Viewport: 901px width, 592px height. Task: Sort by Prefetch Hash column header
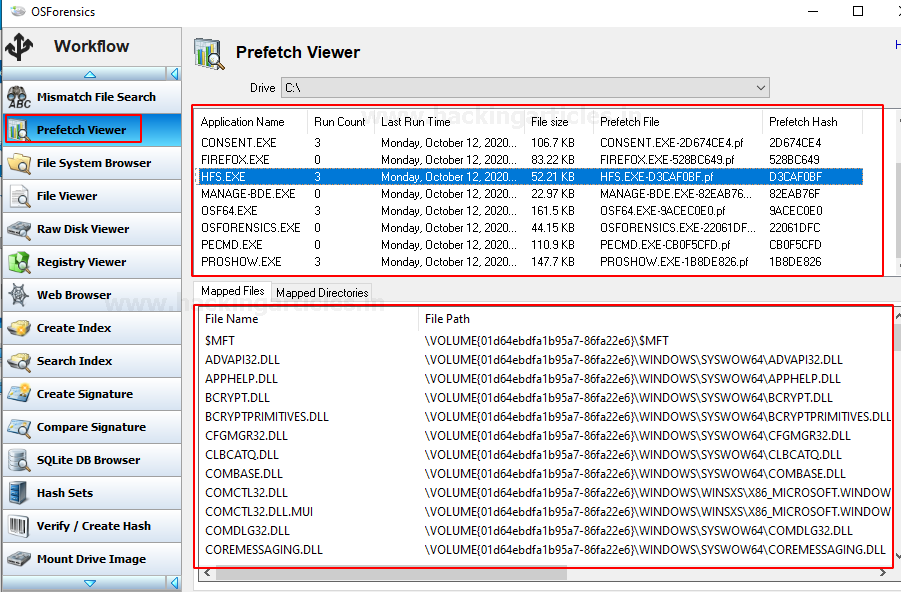[813, 122]
